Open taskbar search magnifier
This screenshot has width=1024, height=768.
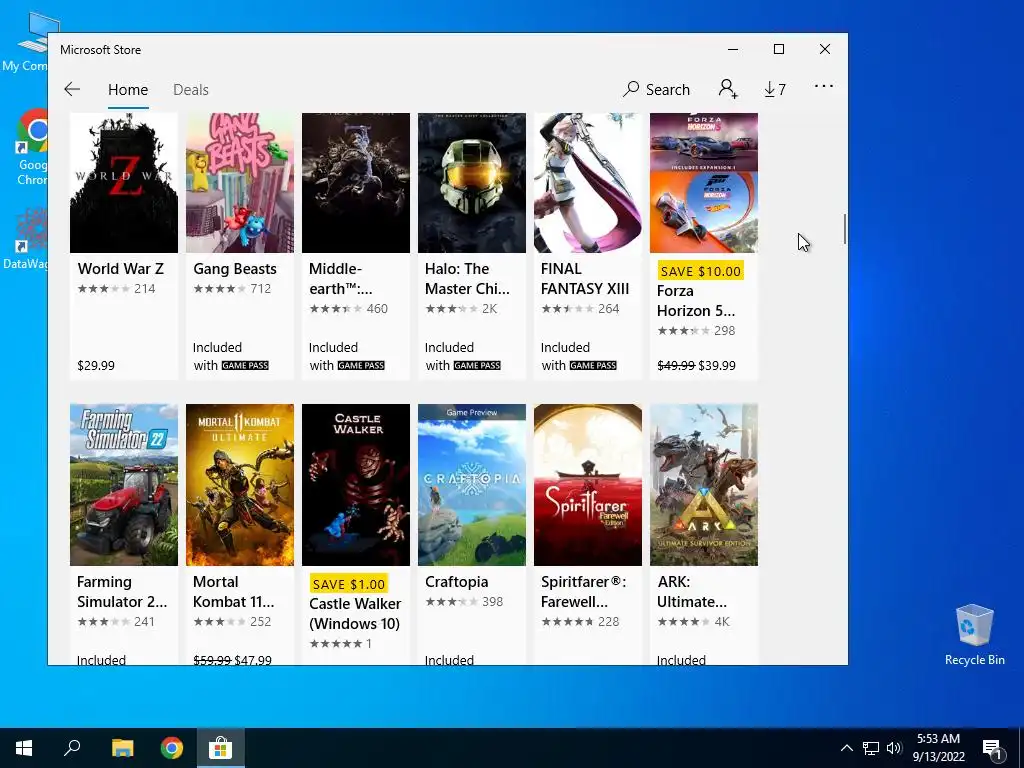(72, 748)
